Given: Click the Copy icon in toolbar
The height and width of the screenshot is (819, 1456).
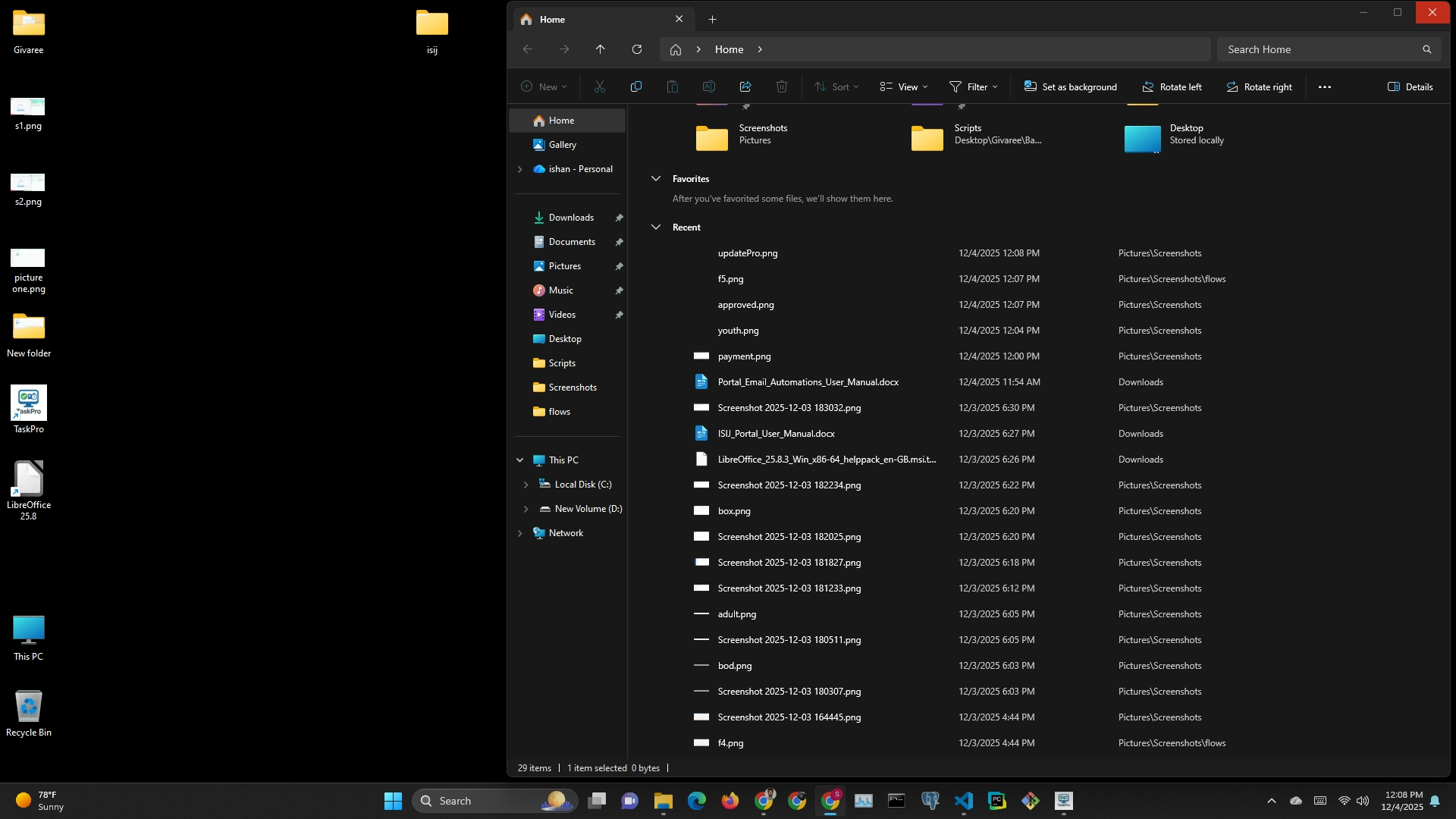Looking at the screenshot, I should coord(636,87).
